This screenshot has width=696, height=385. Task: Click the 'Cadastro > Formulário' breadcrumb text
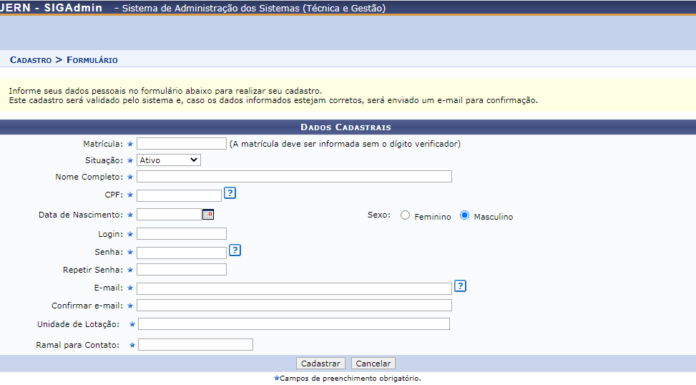click(x=64, y=60)
